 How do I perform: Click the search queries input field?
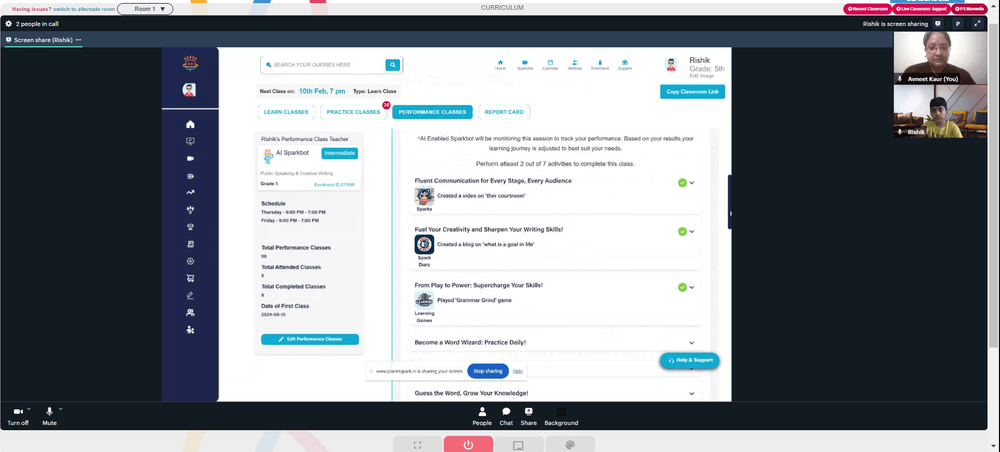tap(323, 65)
